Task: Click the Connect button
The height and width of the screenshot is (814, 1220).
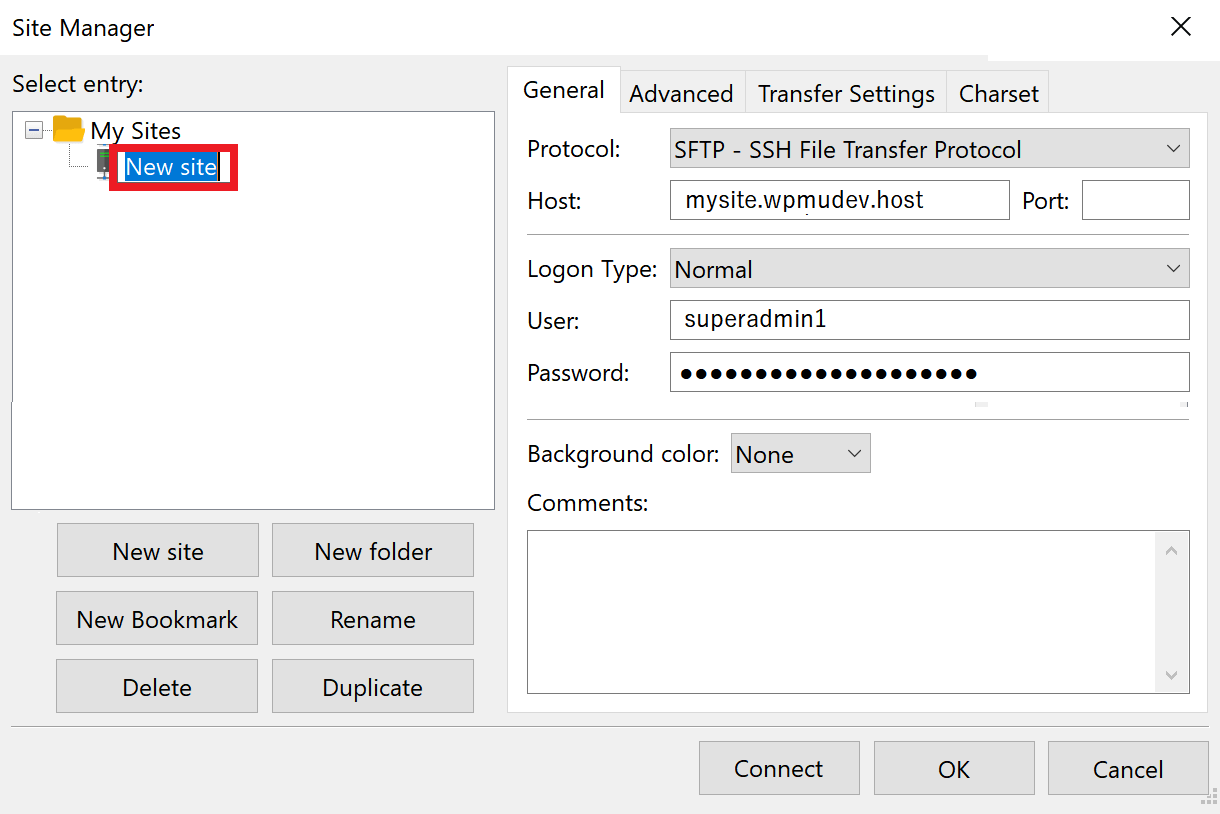Action: pos(778,768)
